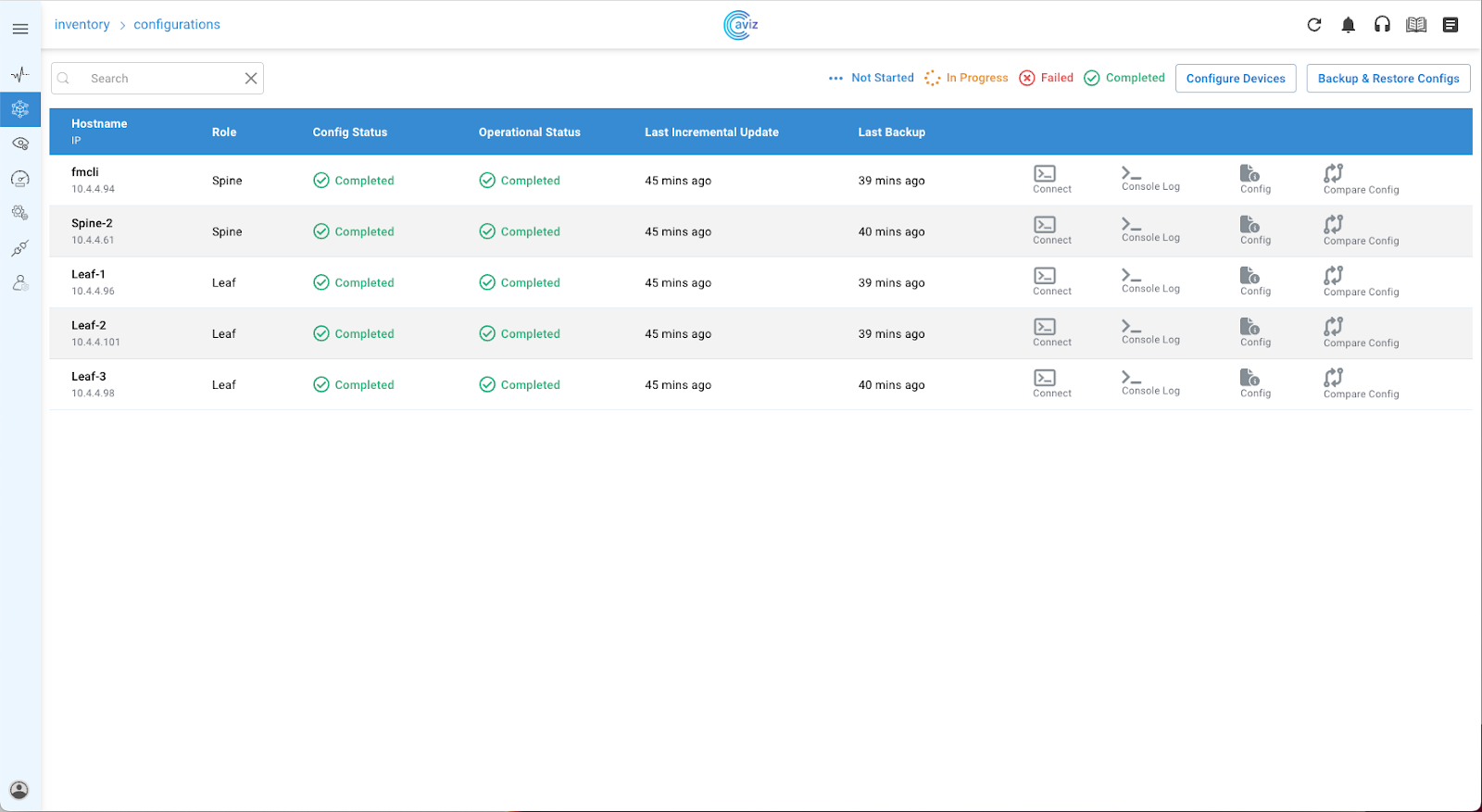This screenshot has width=1482, height=812.
Task: Select the inventory network sidebar icon
Action: [20, 109]
